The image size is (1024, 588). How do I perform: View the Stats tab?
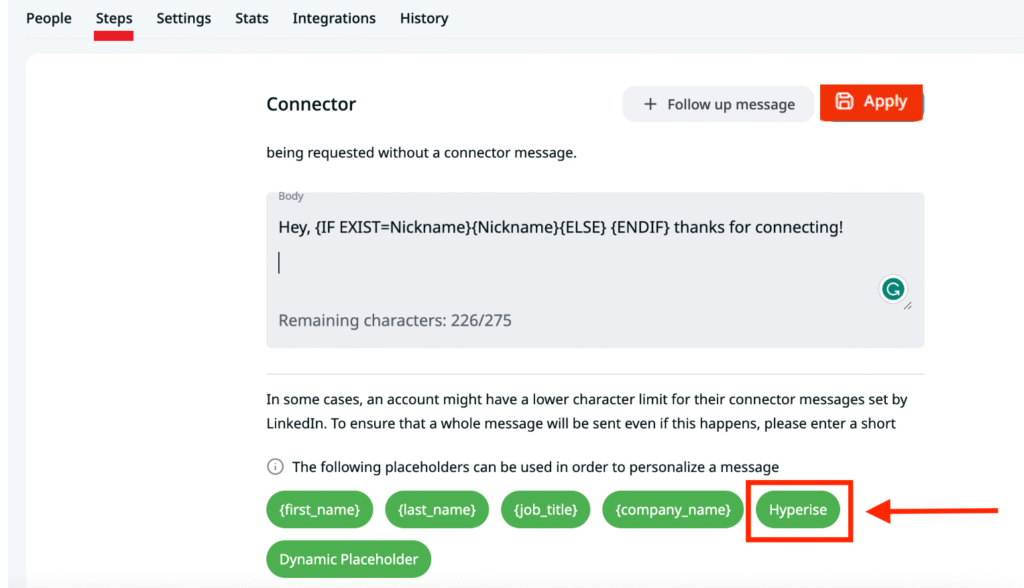point(252,18)
